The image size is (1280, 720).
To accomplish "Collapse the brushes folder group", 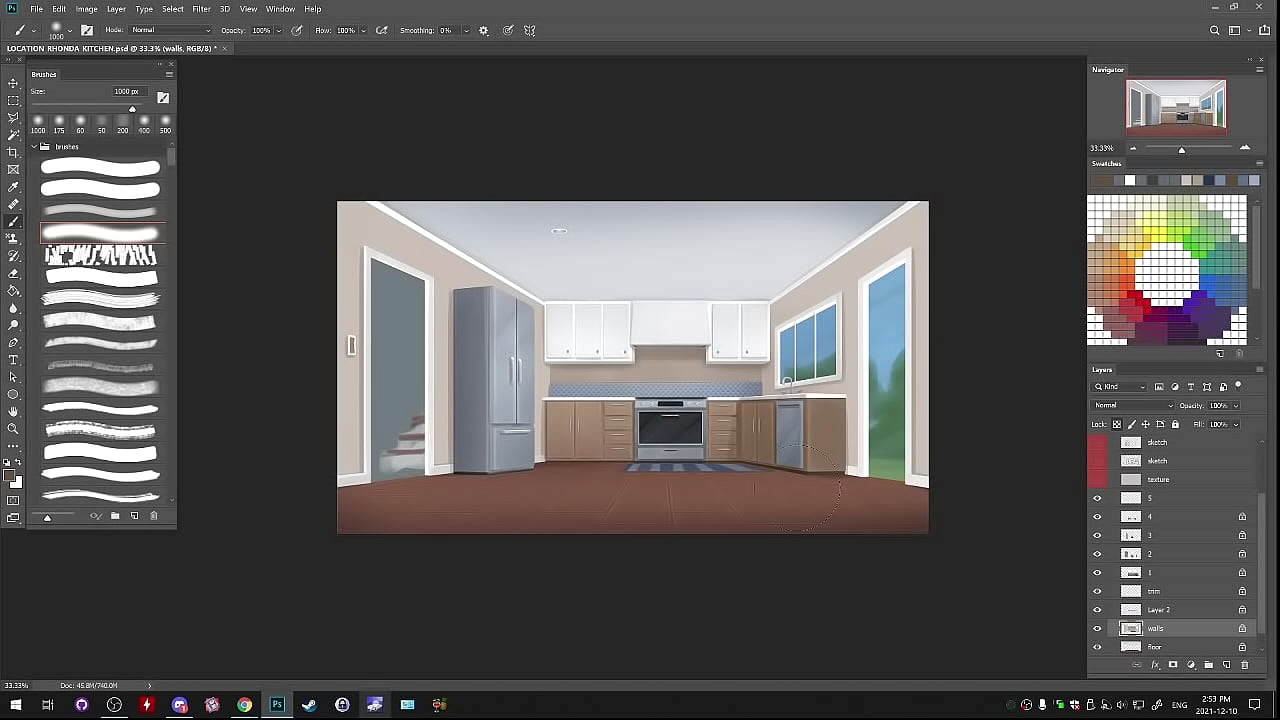I will coord(34,147).
